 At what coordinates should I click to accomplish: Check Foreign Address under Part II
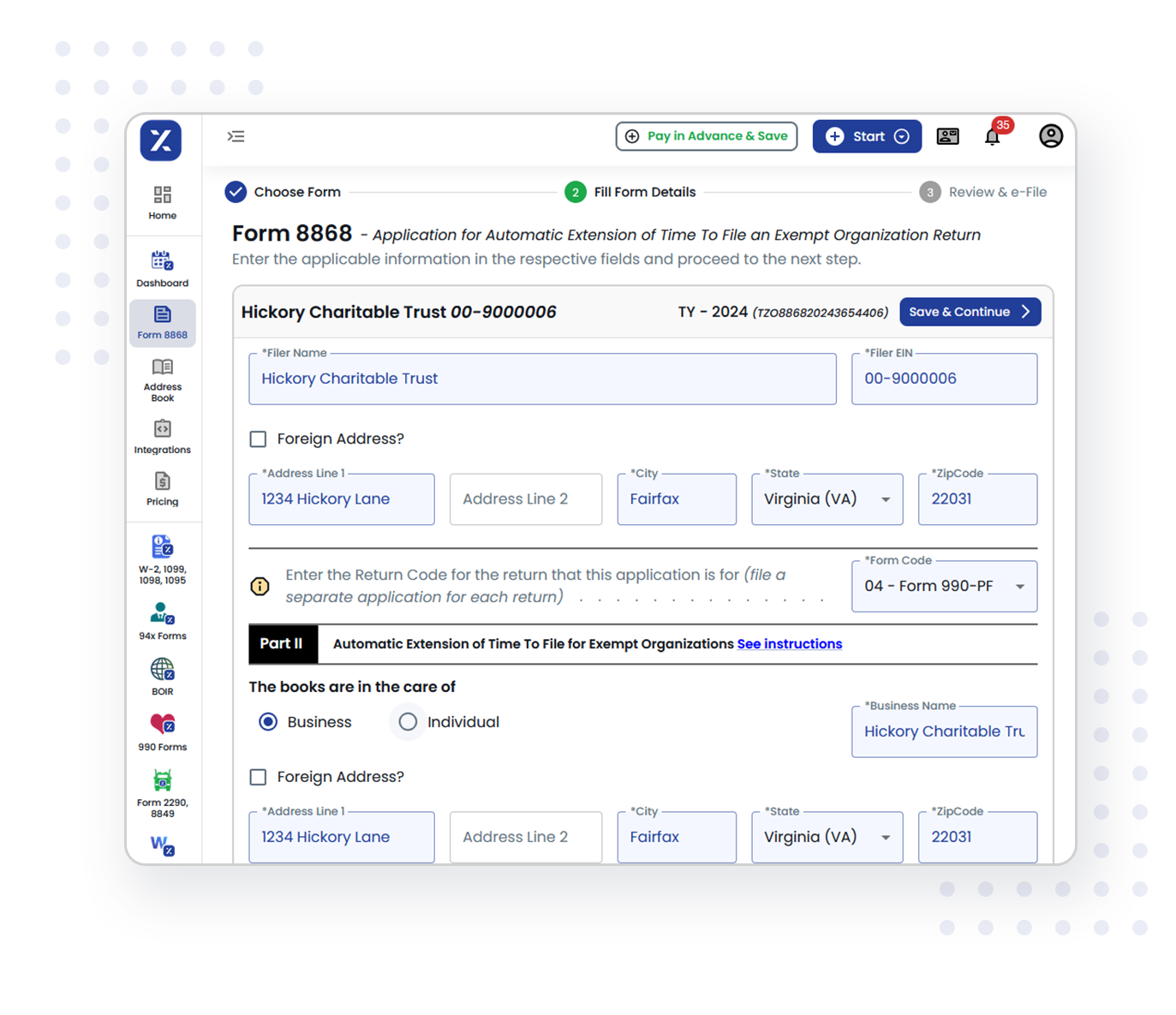pos(258,777)
